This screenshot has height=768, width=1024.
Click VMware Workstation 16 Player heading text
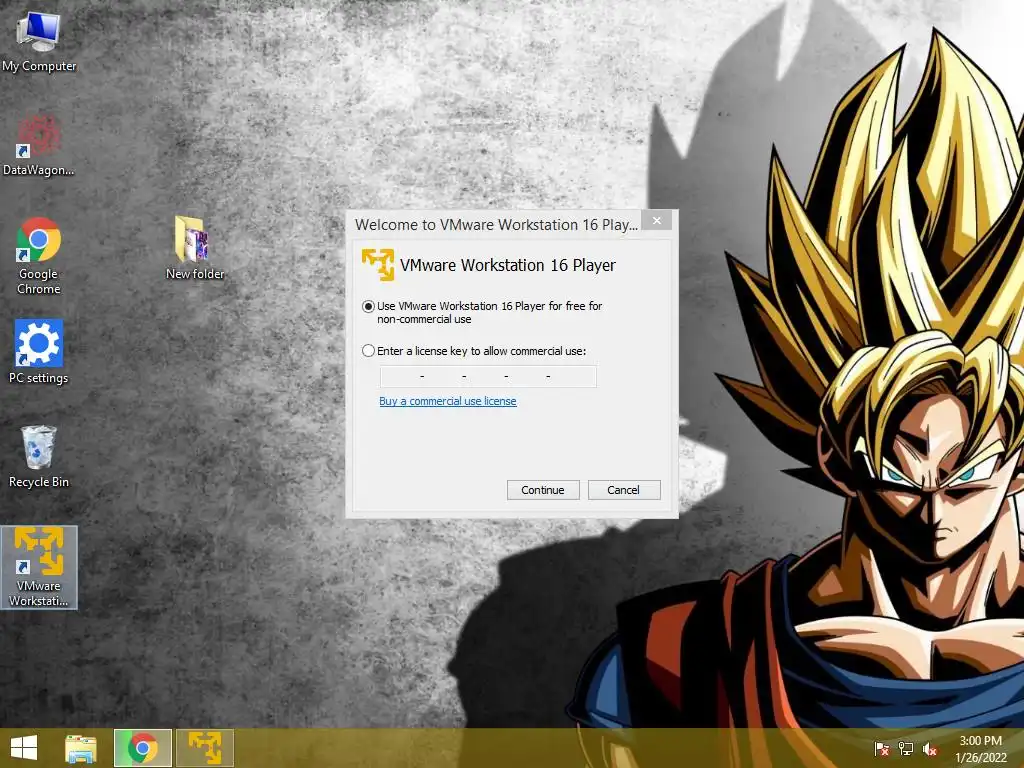coord(507,265)
